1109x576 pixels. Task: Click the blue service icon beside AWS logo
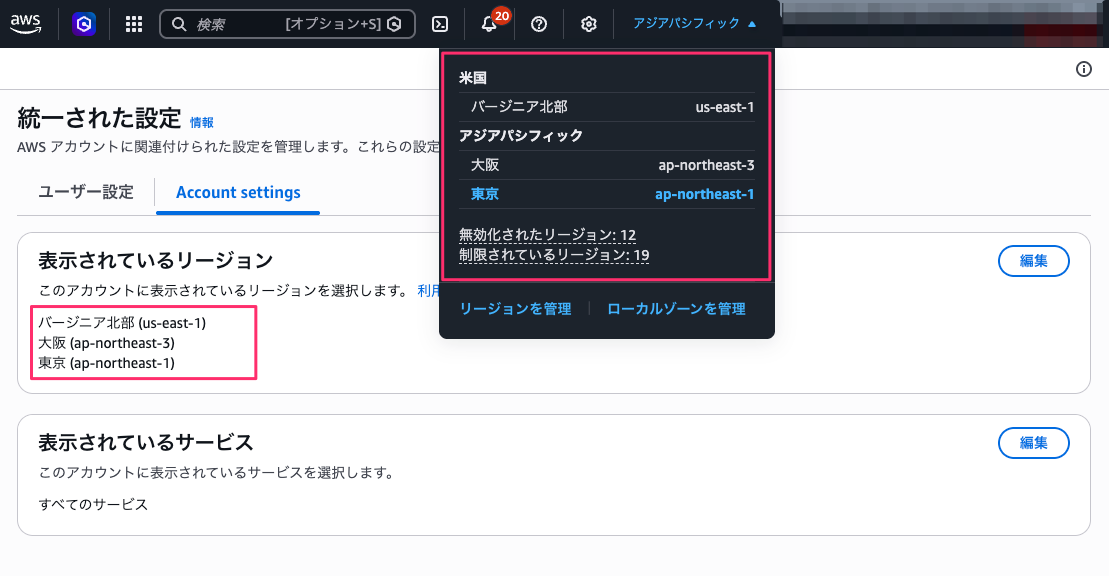pos(83,24)
